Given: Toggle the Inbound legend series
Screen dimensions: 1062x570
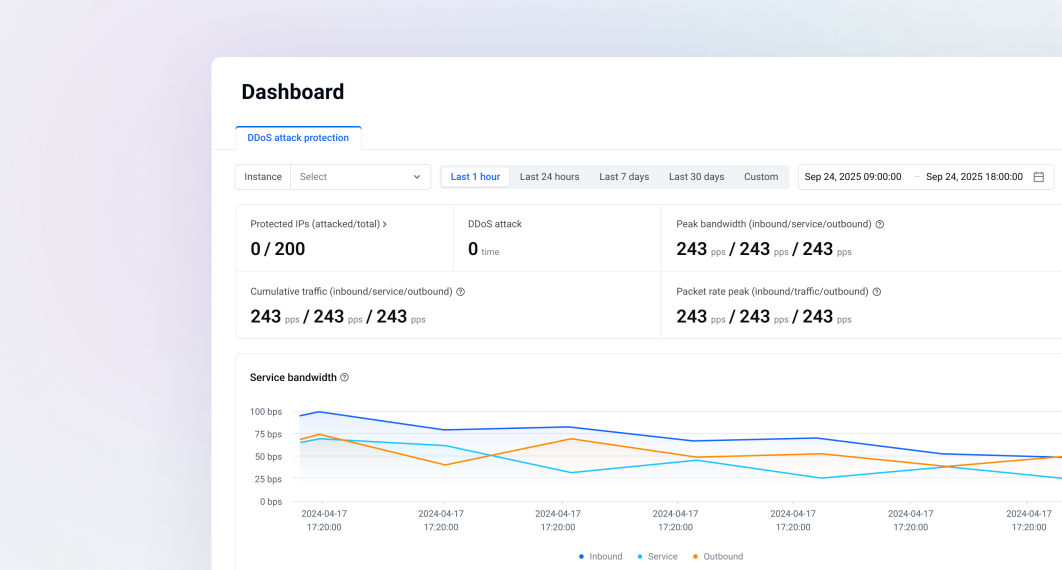Looking at the screenshot, I should pos(601,557).
